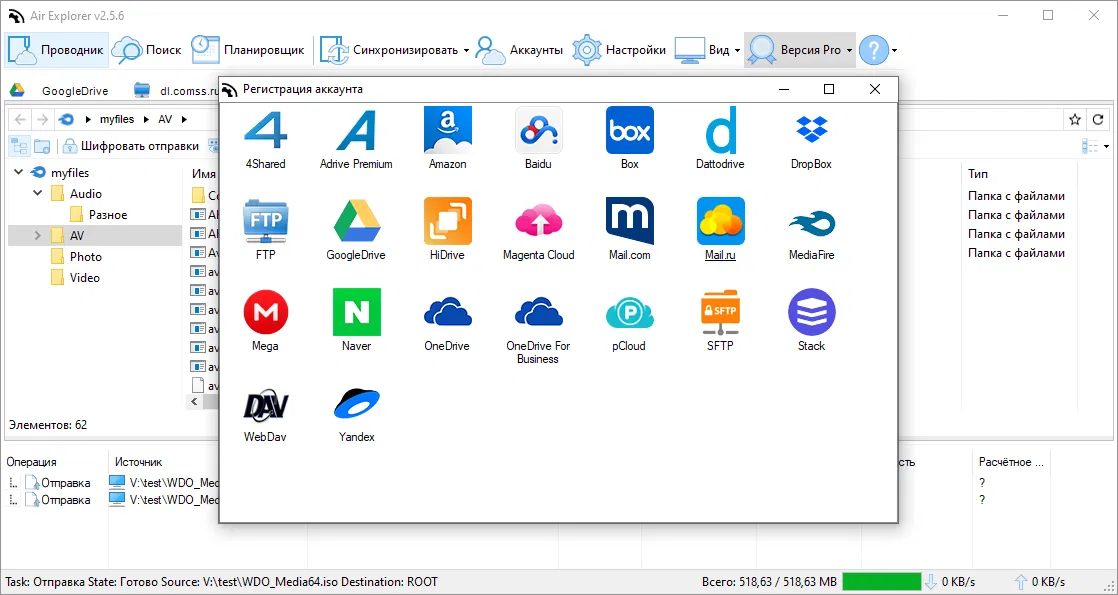Select the SFTP connection icon
Viewport: 1118px width, 595px height.
click(720, 312)
